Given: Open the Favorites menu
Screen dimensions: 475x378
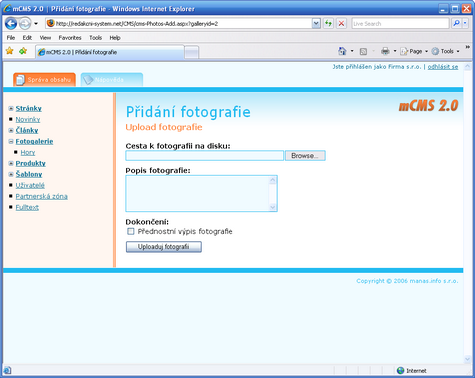Looking at the screenshot, I should coord(70,38).
